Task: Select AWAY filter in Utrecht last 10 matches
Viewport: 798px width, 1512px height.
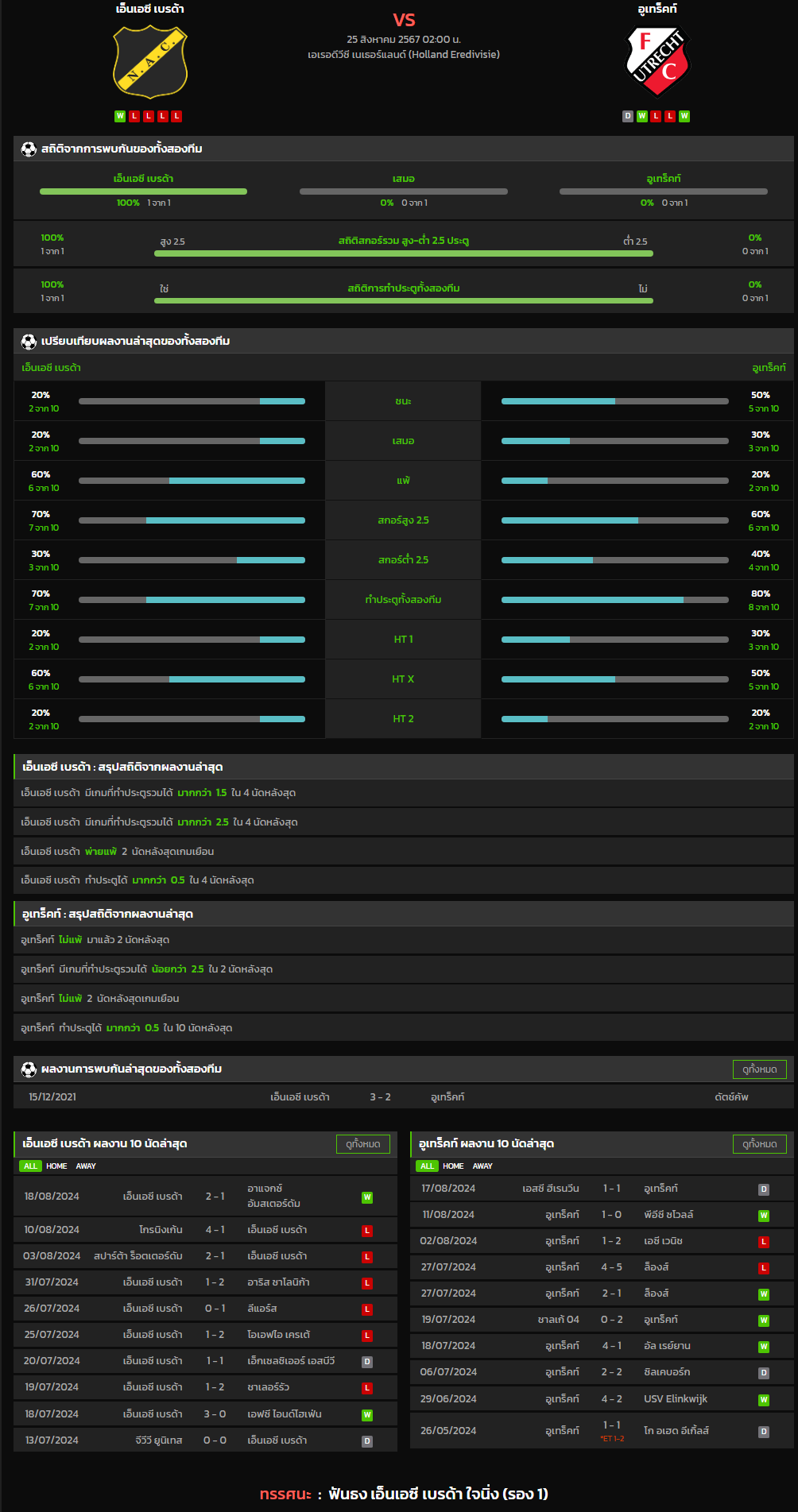Action: [x=482, y=1166]
